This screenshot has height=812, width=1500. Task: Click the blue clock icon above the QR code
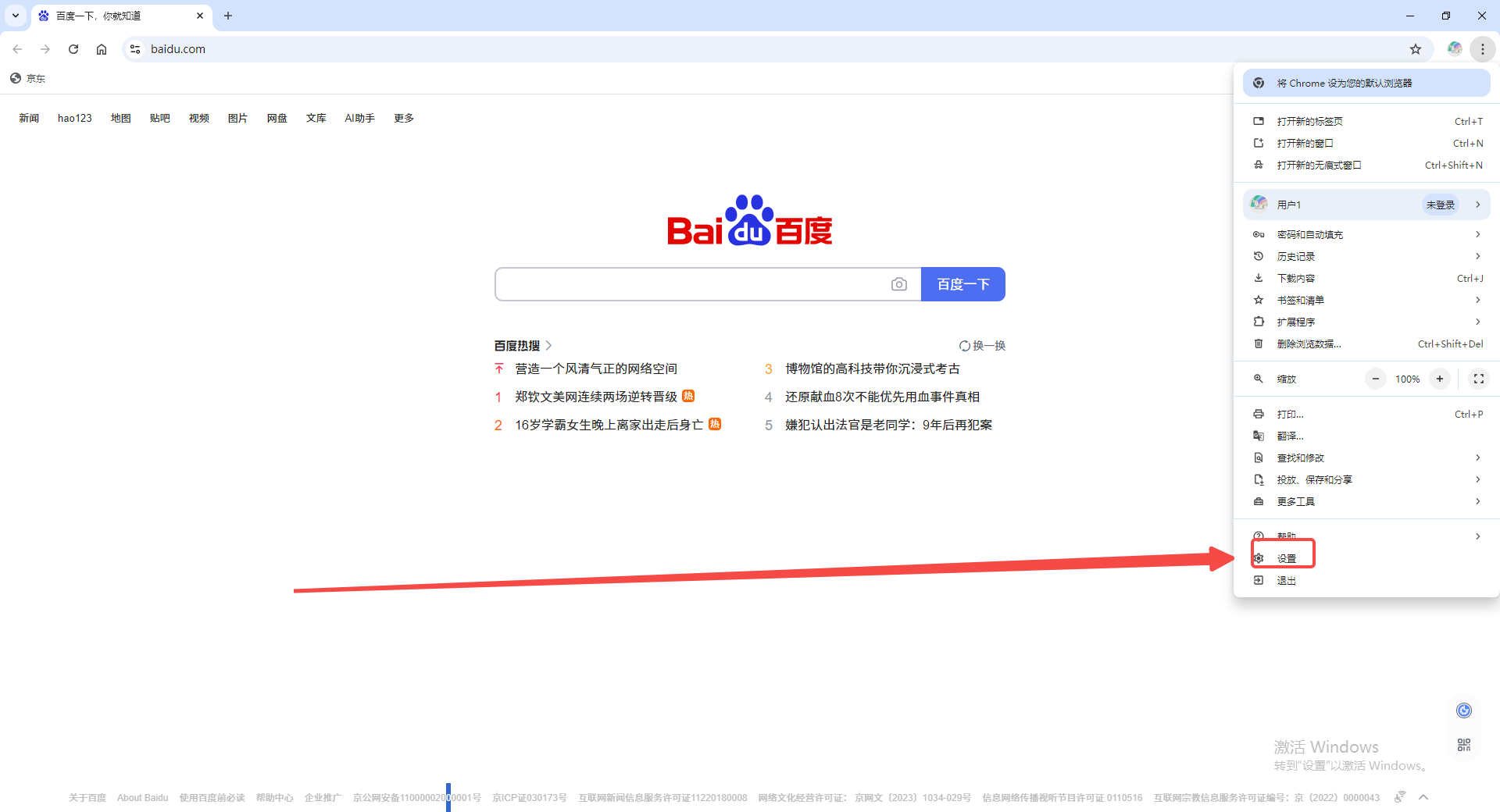(x=1464, y=710)
